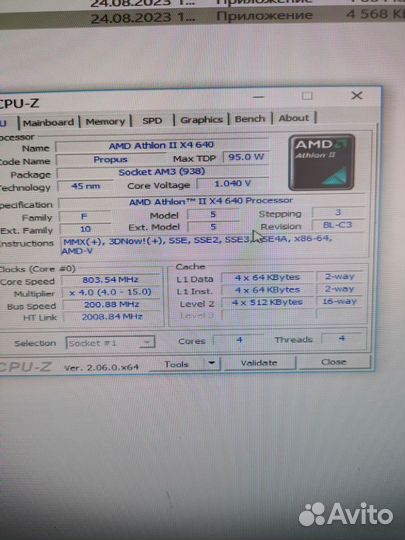Go to the Graphics tab
Image resolution: width=405 pixels, height=540 pixels.
(201, 120)
